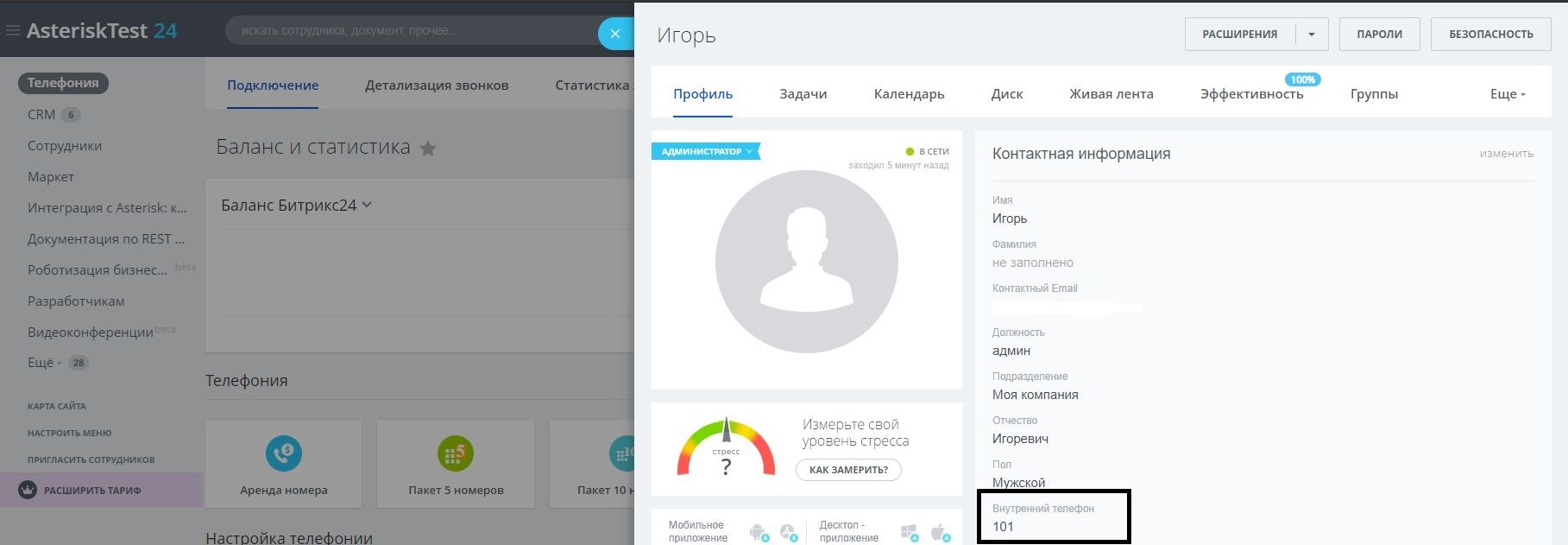This screenshot has width=1568, height=545.
Task: Click the crown icon beside Расширить тариф
Action: [x=28, y=490]
